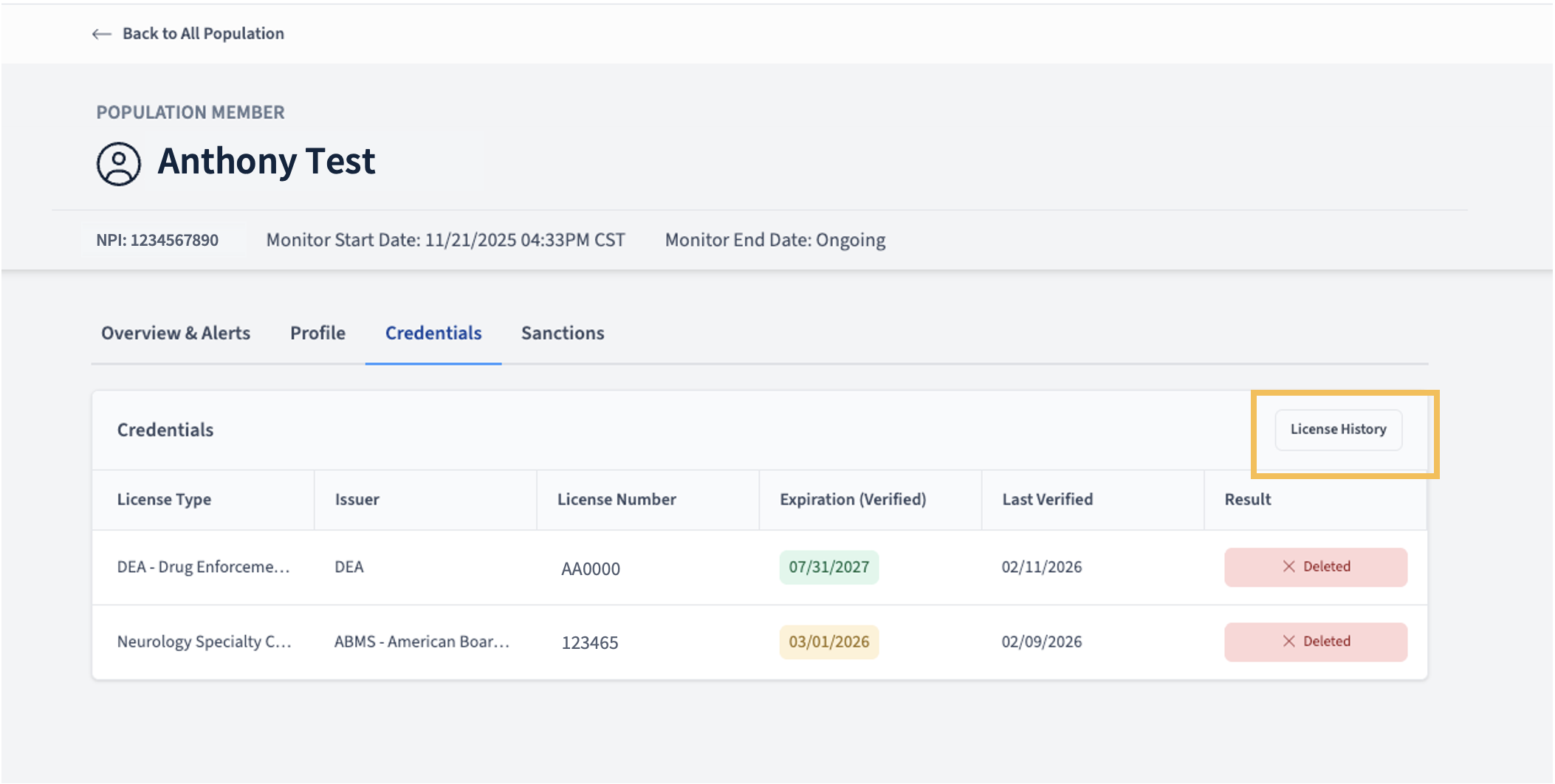Screen dimensions: 1555x784
Task: Select the DEA - Drug Enforcement row
Action: [759, 568]
